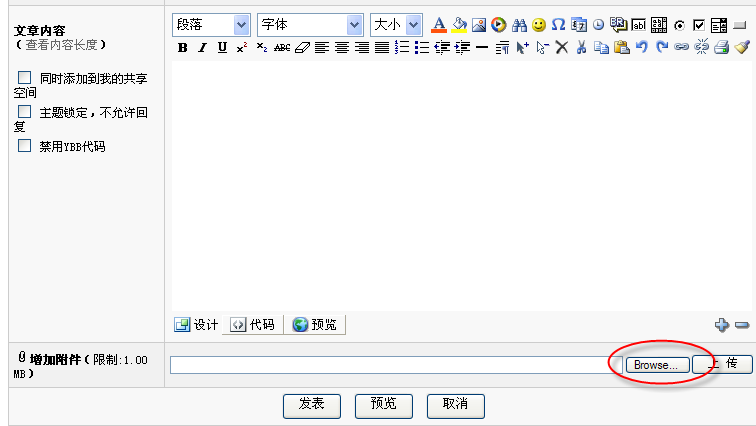Image resolution: width=756 pixels, height=426 pixels.
Task: Click the printer icon
Action: point(721,47)
